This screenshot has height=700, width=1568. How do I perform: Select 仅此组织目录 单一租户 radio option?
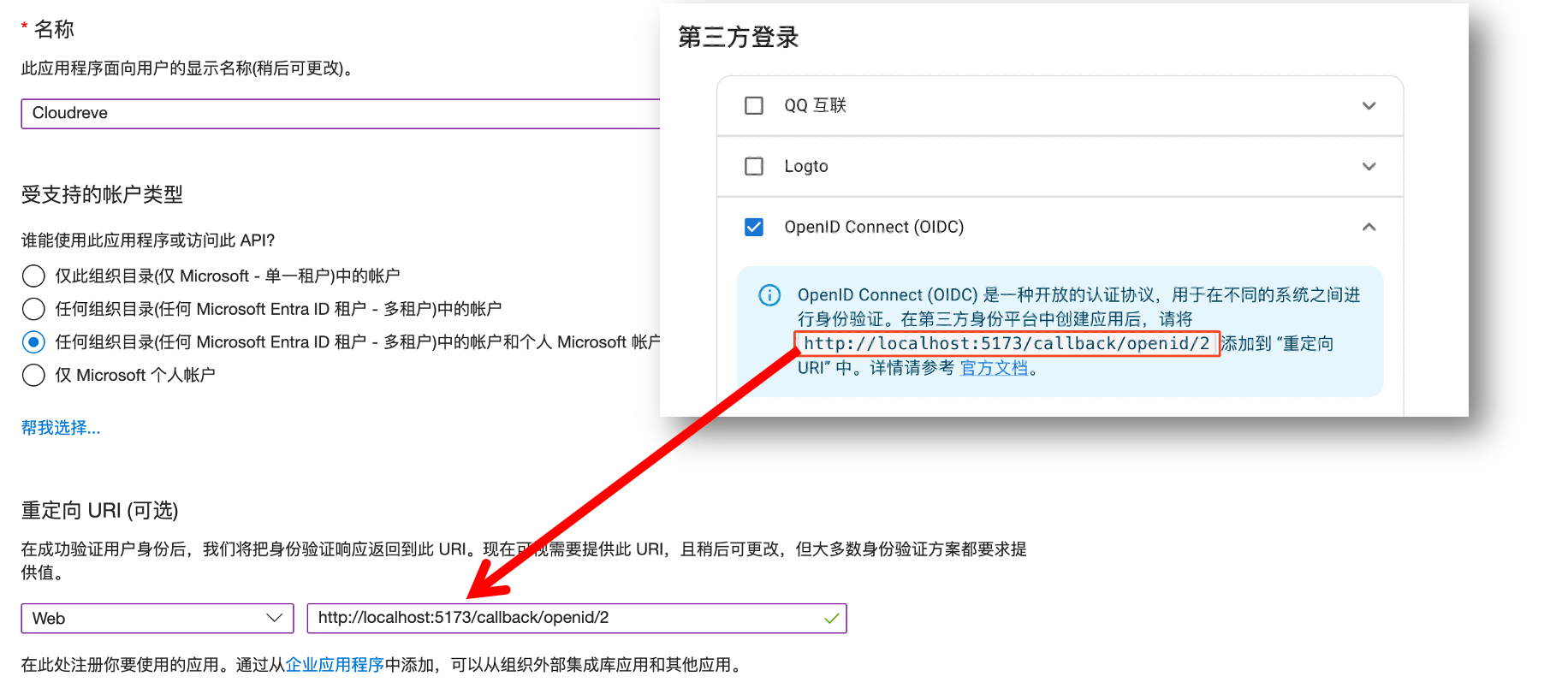[33, 276]
